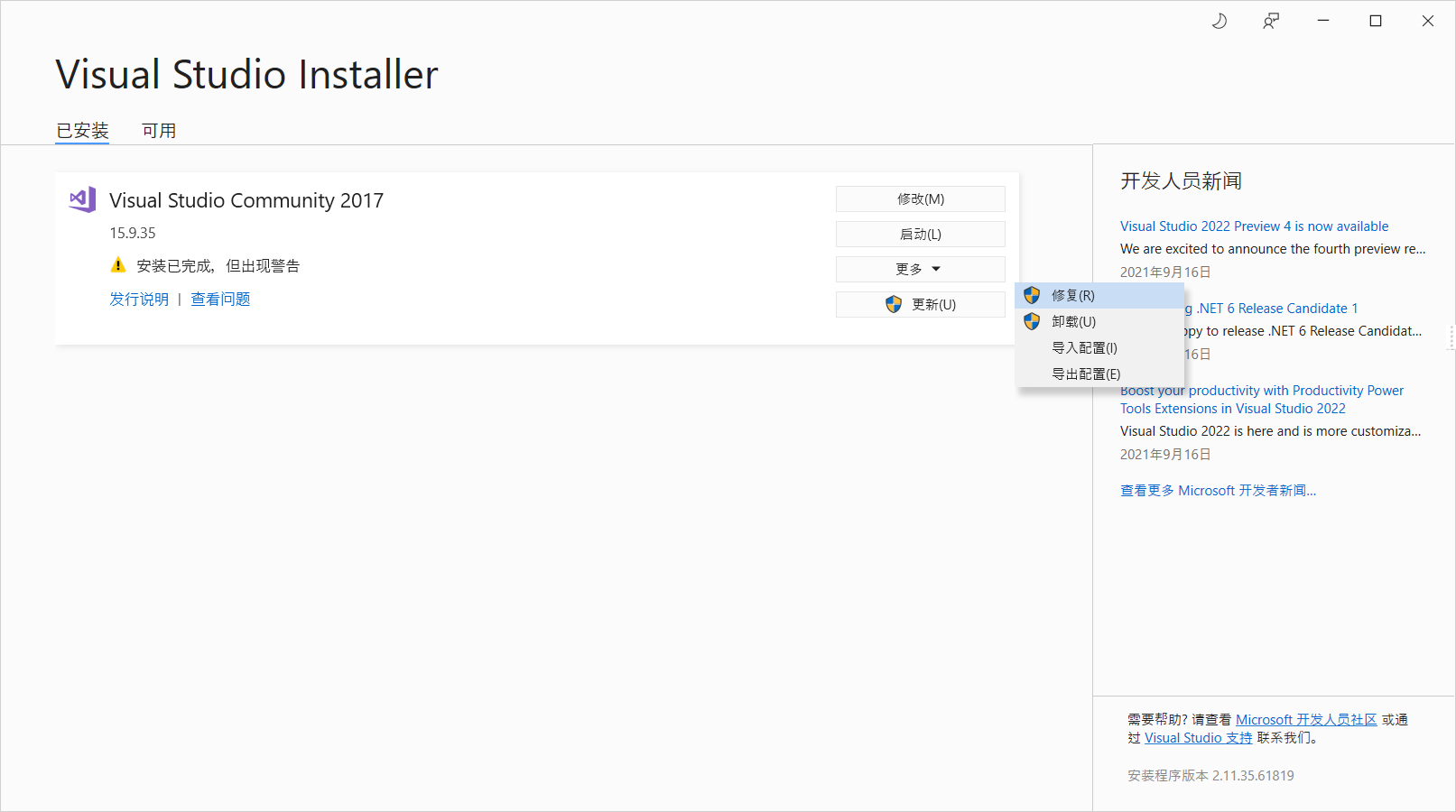Choose 导入配置(I) menu entry

pyautogui.click(x=1099, y=347)
